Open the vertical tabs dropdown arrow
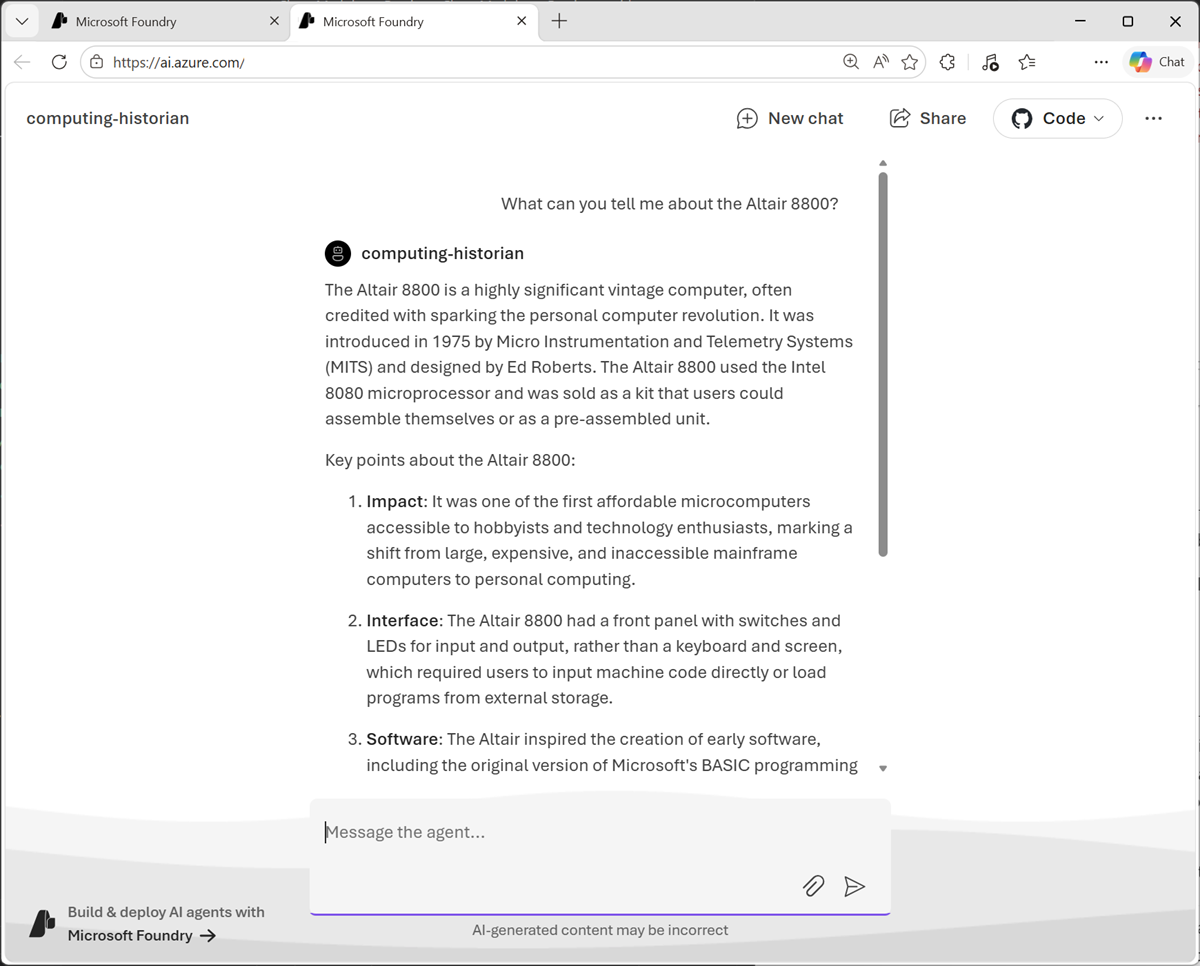 point(21,21)
